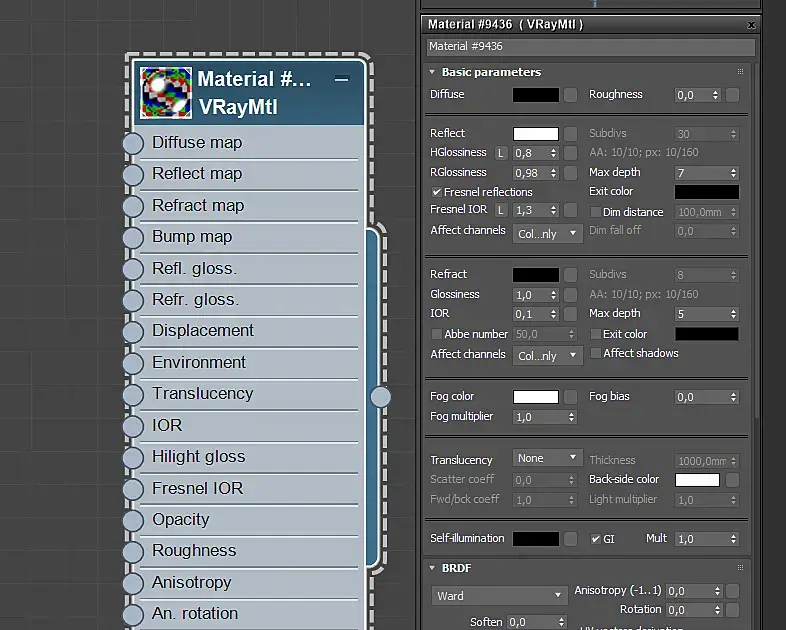Screen dimensions: 786x630
Task: Click the Anisotropy value field
Action: pos(689,591)
